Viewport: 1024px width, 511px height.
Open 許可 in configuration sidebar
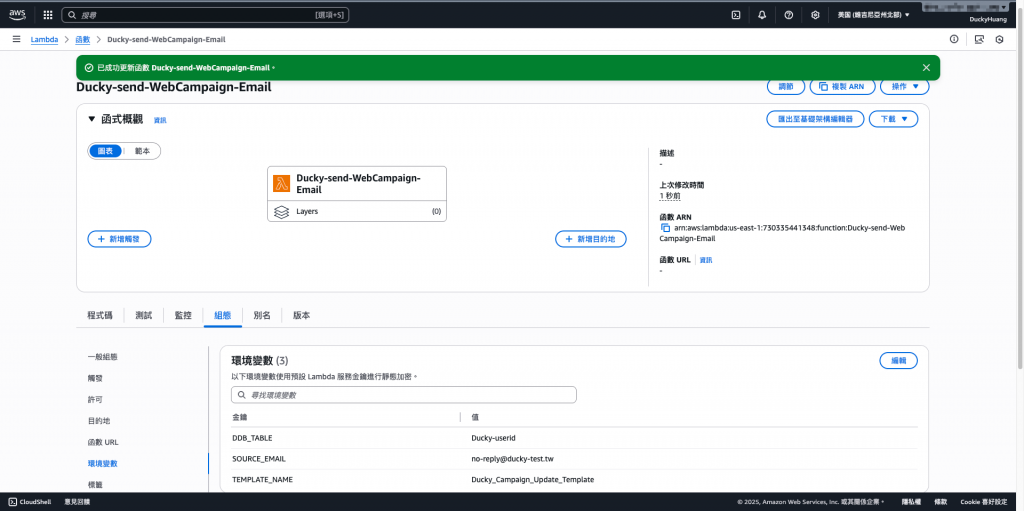95,399
